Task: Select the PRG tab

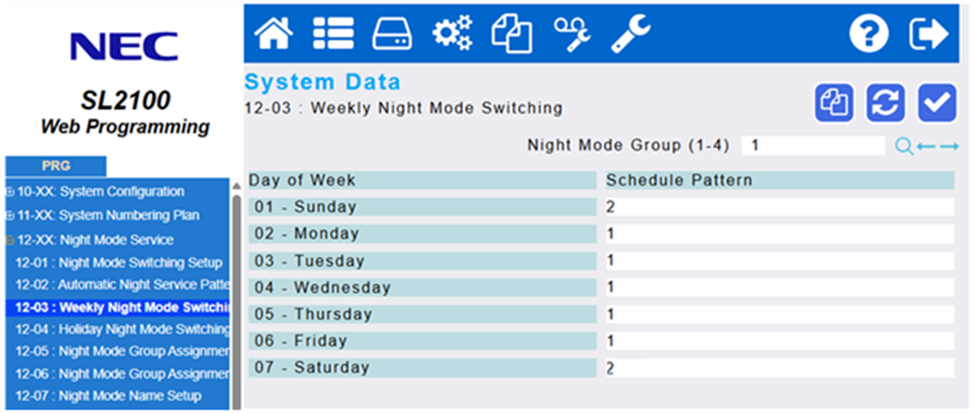Action: tap(55, 166)
